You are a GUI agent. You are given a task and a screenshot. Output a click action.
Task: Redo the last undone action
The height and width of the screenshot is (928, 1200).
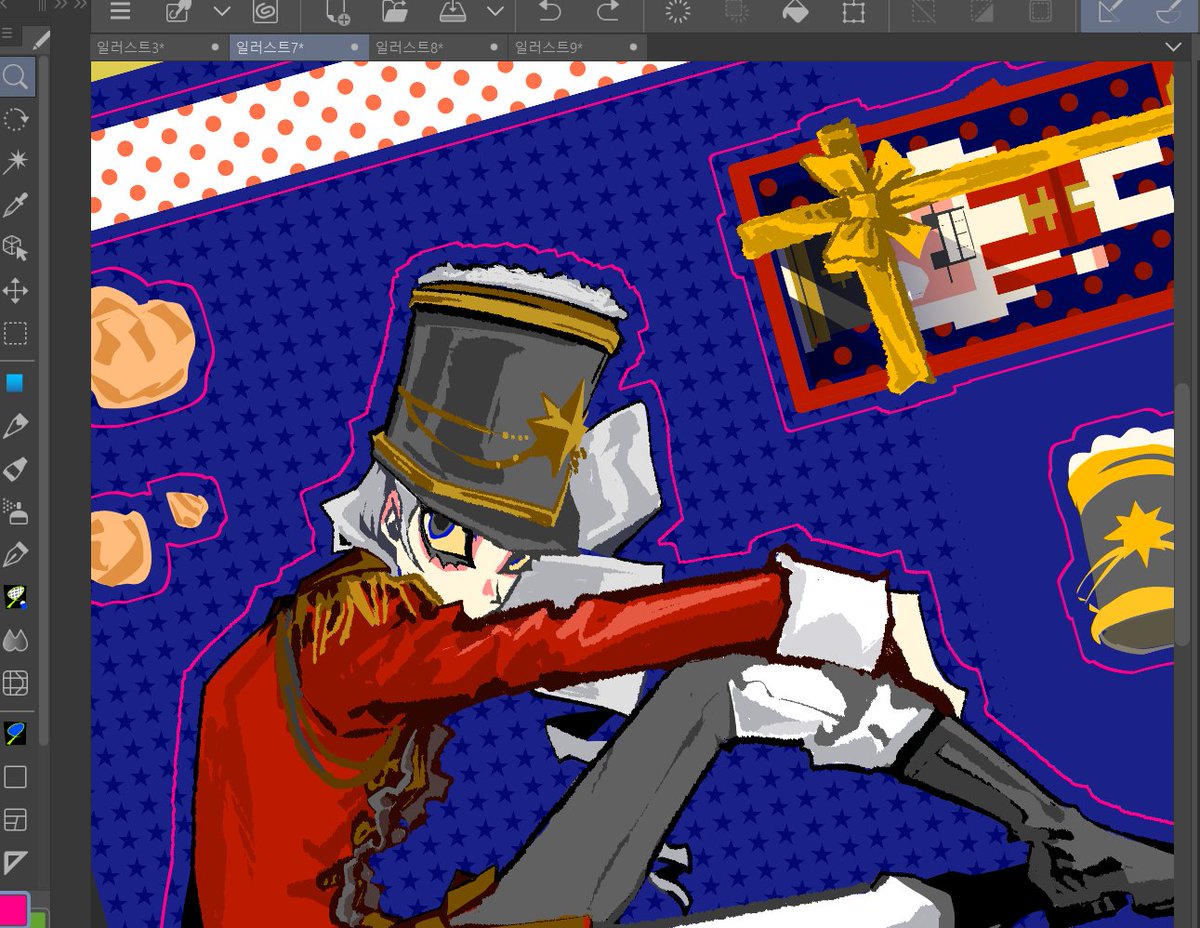pyautogui.click(x=607, y=12)
